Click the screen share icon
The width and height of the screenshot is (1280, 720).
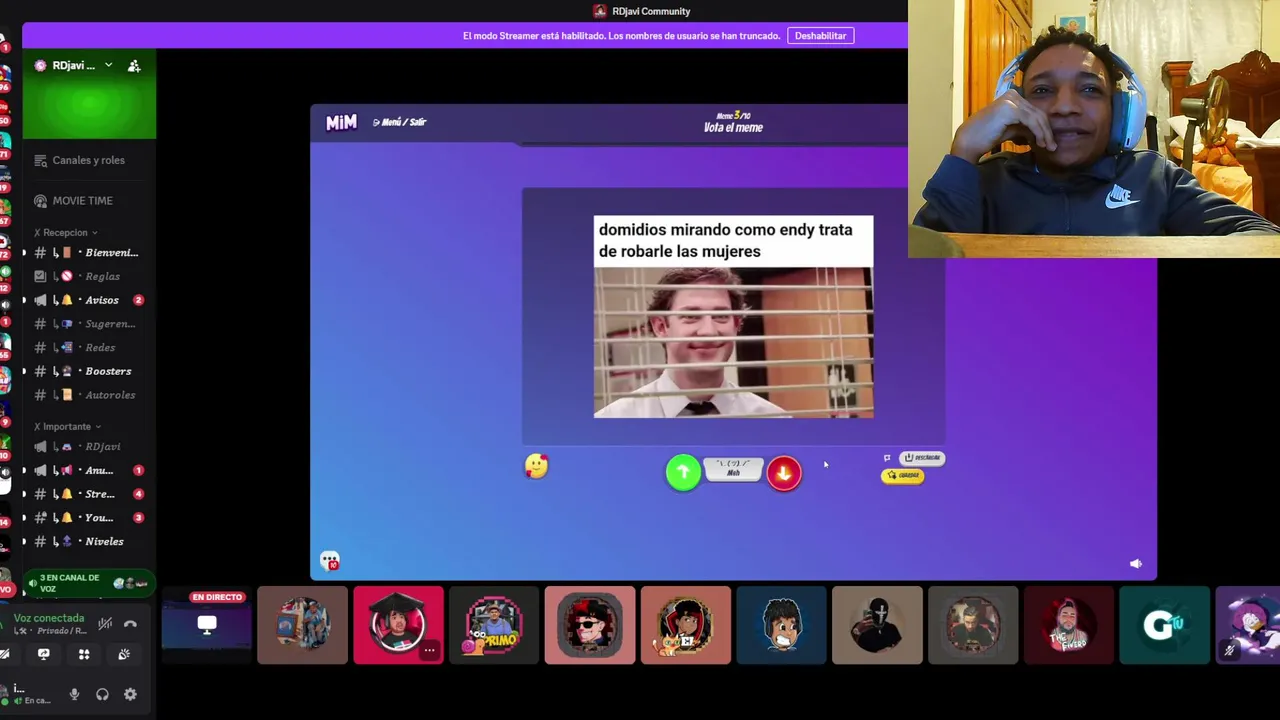pos(43,654)
